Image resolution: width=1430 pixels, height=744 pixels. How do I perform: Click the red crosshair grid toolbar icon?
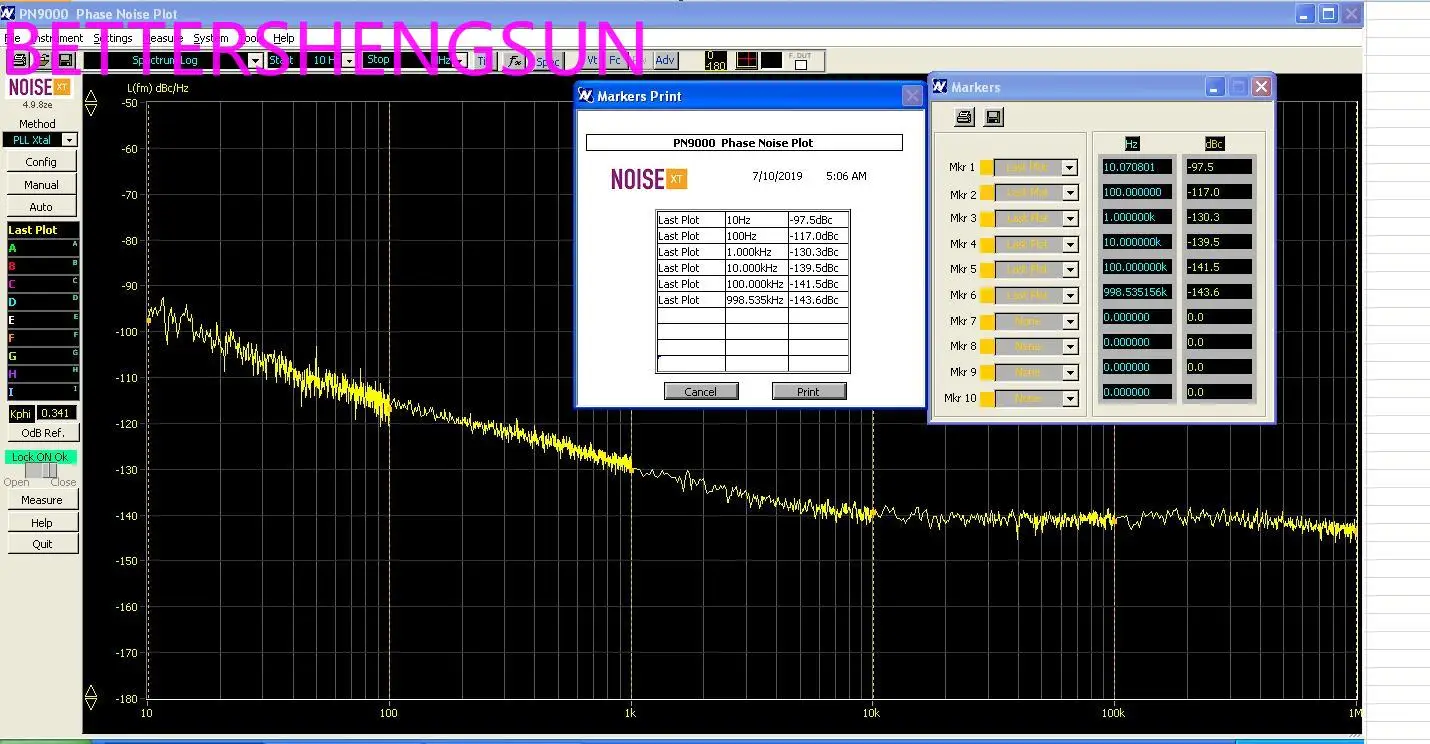coord(747,61)
